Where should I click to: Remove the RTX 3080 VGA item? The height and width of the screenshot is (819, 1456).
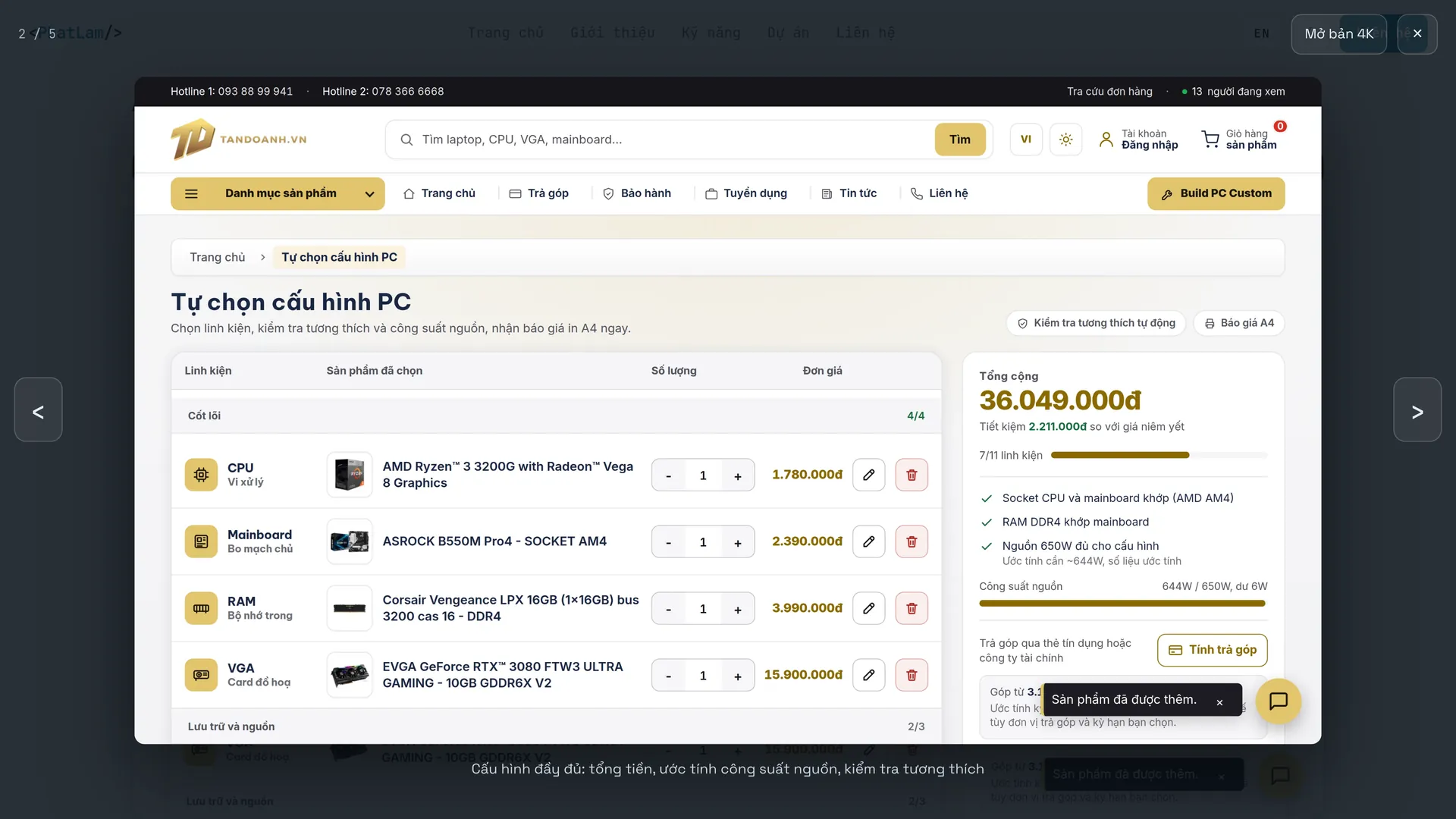(x=912, y=676)
